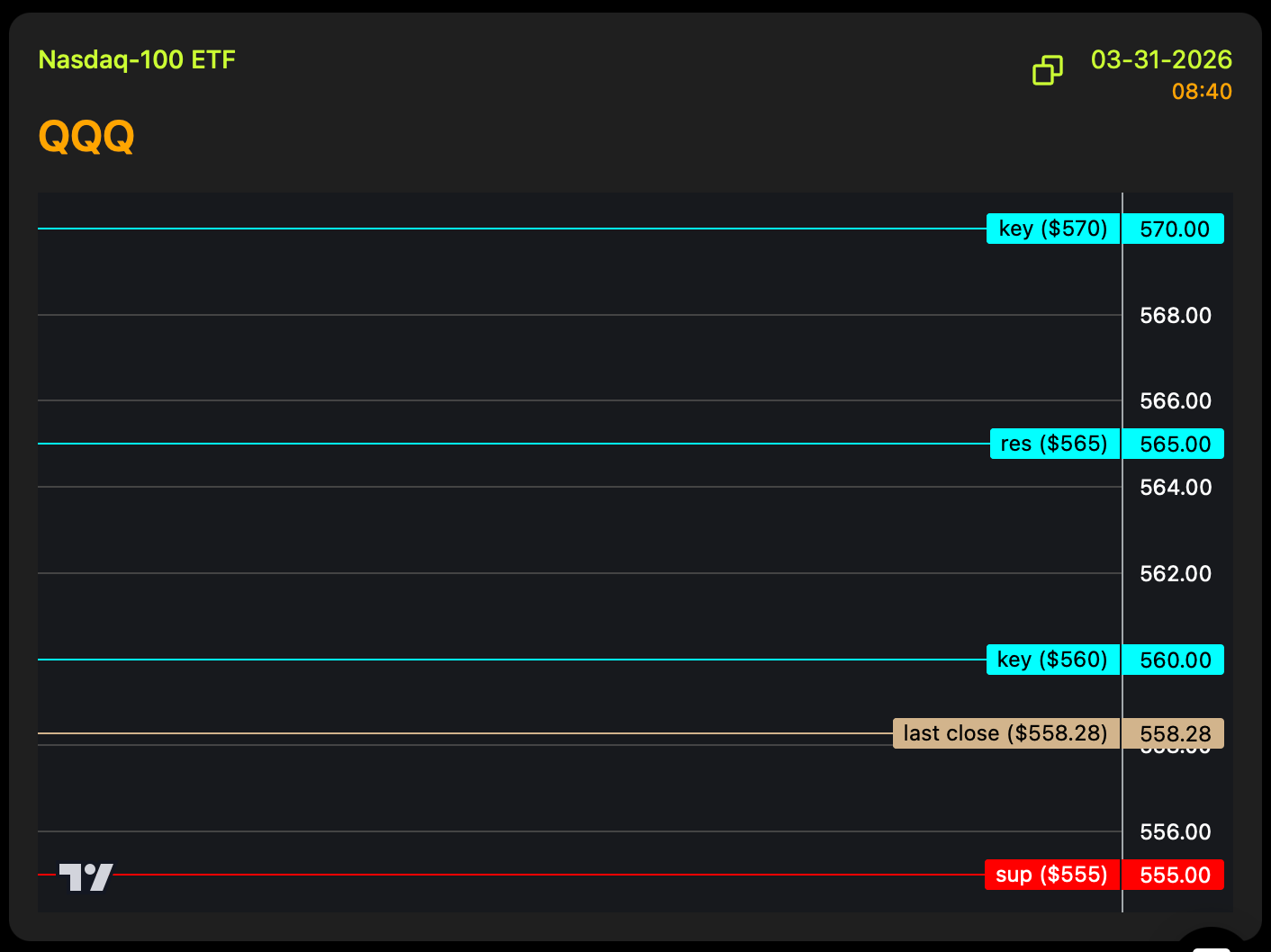Click the 565.00 price axis tag
Screen dimensions: 1271x952
point(1174,445)
